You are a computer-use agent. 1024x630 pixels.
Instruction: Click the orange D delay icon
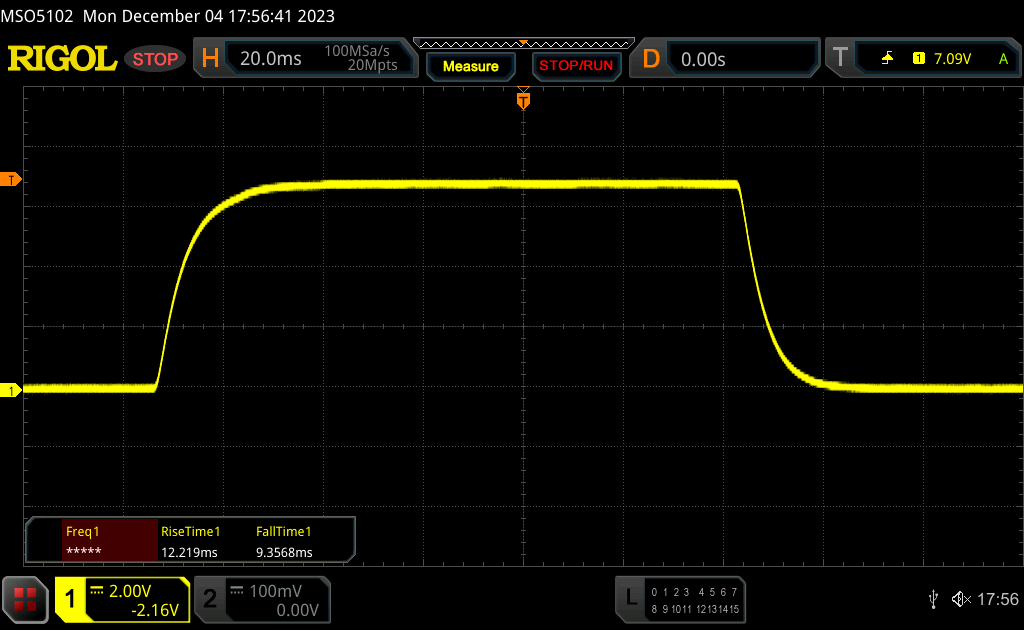pos(651,59)
